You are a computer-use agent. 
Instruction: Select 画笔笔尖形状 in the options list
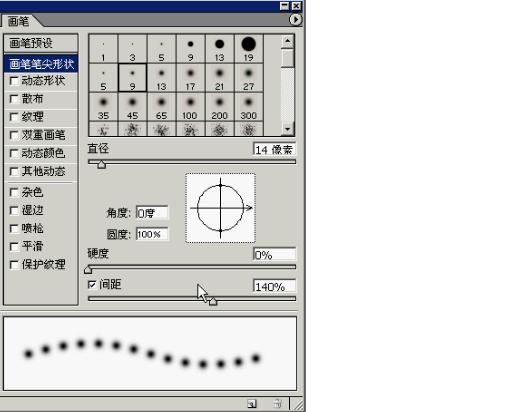click(x=41, y=64)
